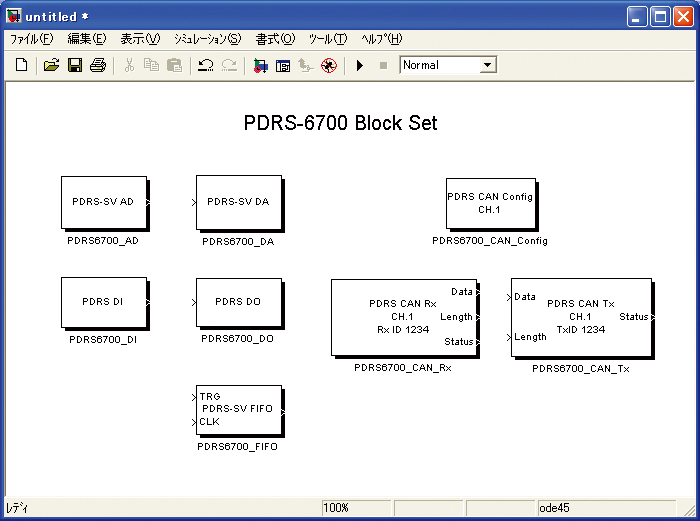Click the PDRS6700_DA block name label
This screenshot has width=700, height=521.
pos(238,242)
